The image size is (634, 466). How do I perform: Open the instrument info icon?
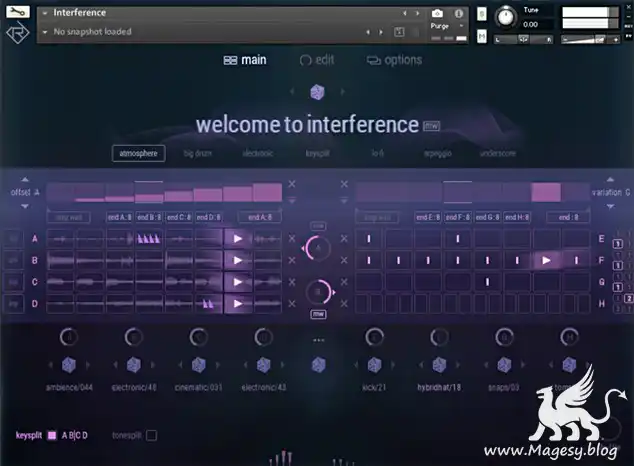click(x=459, y=13)
